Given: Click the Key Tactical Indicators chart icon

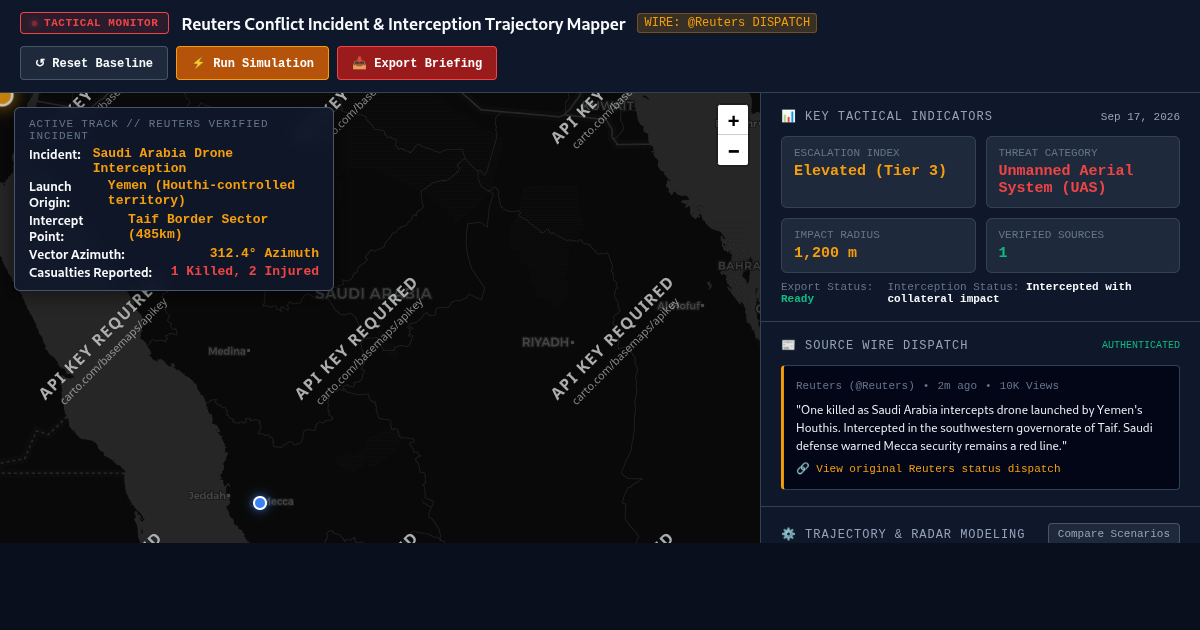Looking at the screenshot, I should click(x=788, y=116).
